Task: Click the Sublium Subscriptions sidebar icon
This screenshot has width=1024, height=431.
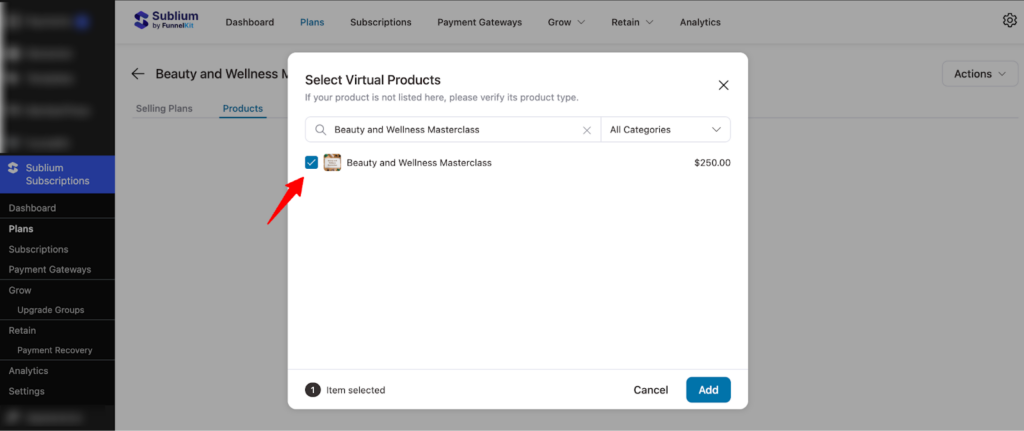Action: pos(13,168)
